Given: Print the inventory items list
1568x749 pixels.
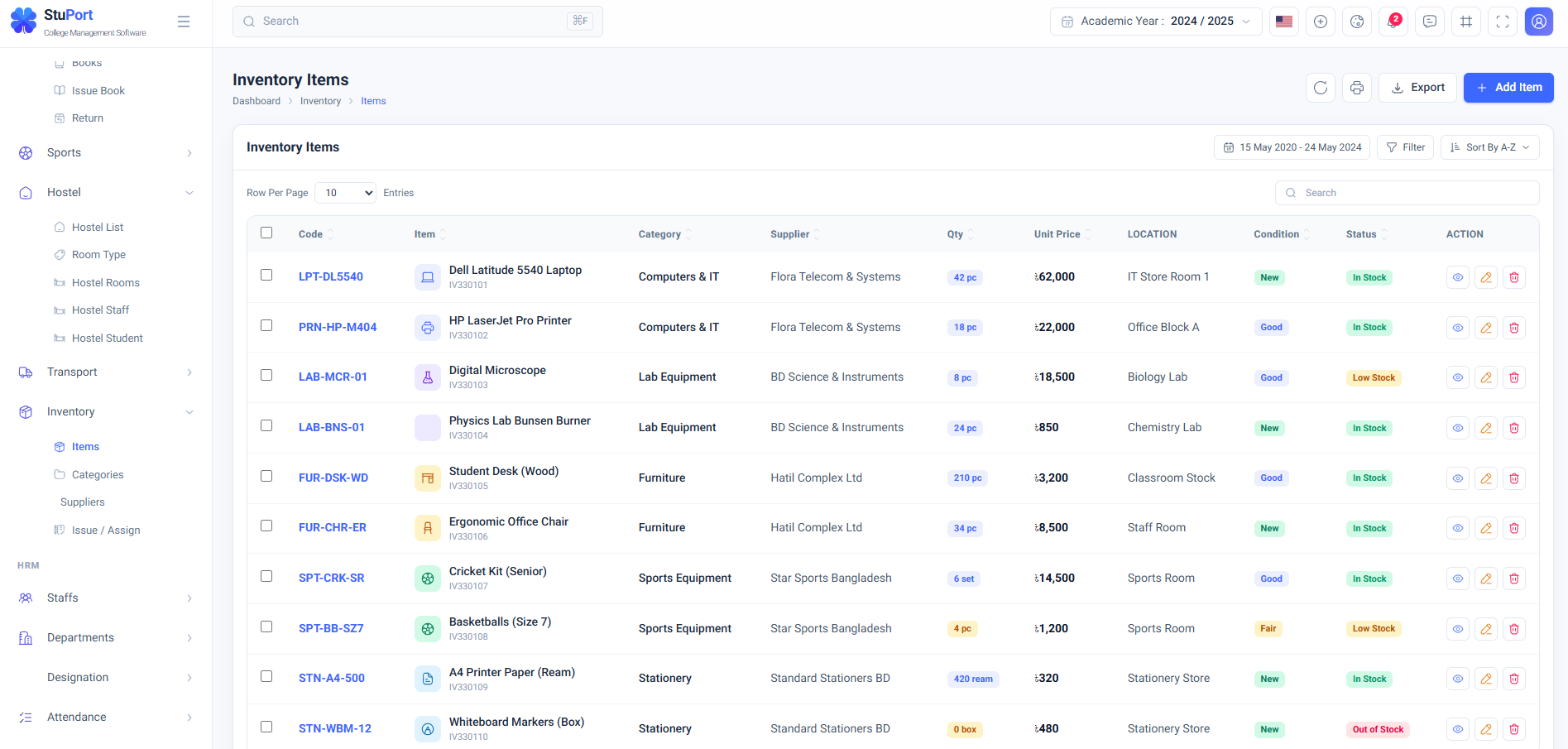Looking at the screenshot, I should coord(1357,88).
